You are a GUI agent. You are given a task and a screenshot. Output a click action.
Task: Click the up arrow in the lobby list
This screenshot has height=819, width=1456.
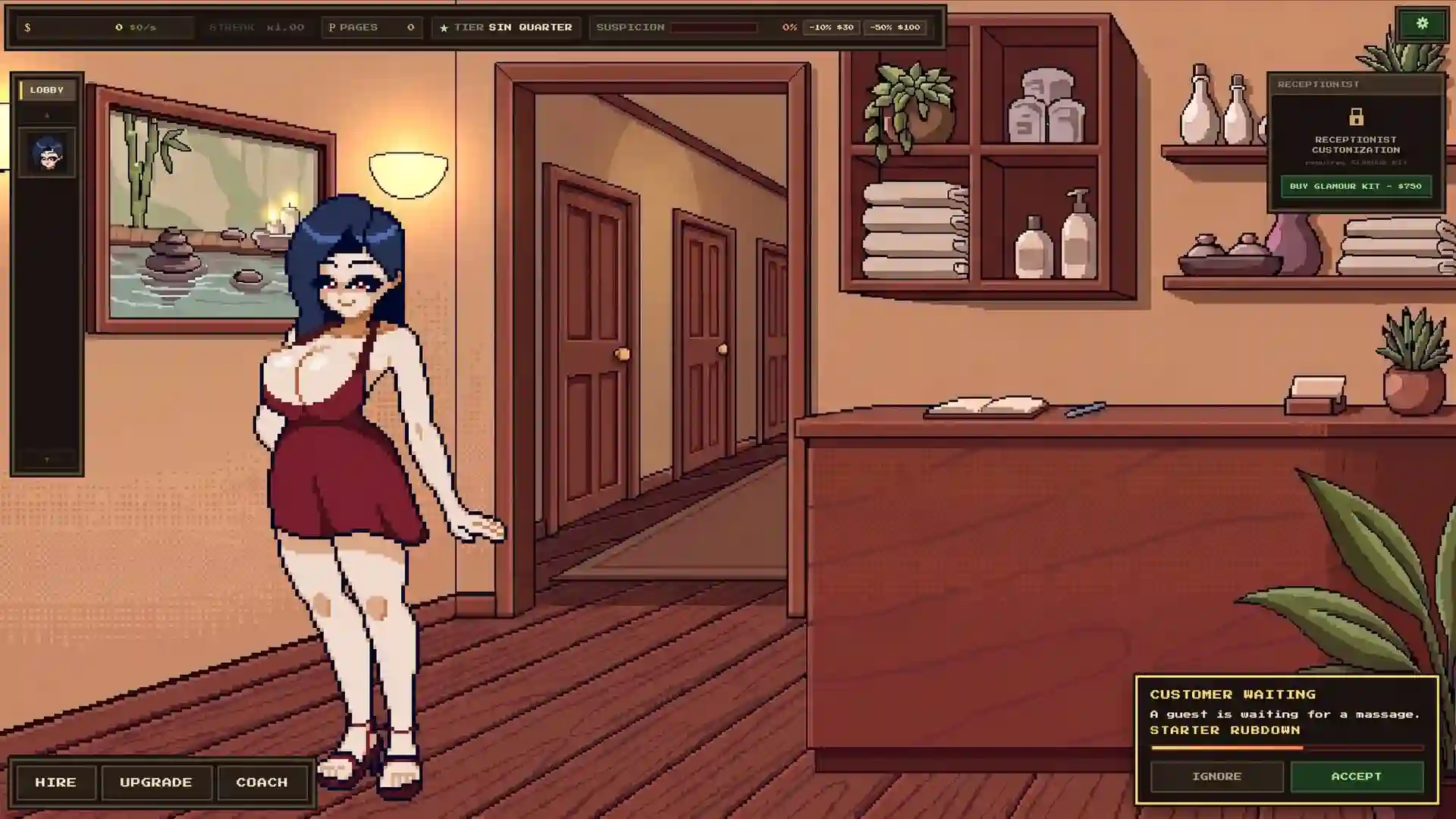[x=47, y=115]
